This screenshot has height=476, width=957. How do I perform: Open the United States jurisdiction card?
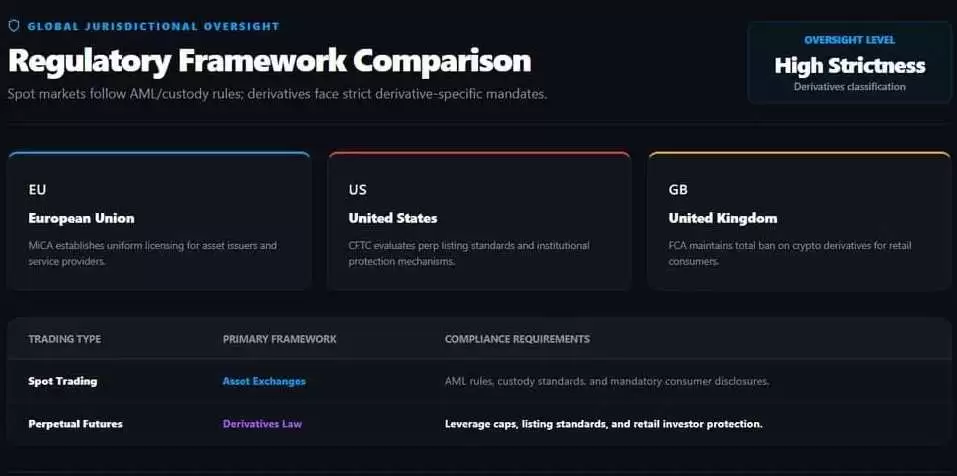click(x=479, y=221)
